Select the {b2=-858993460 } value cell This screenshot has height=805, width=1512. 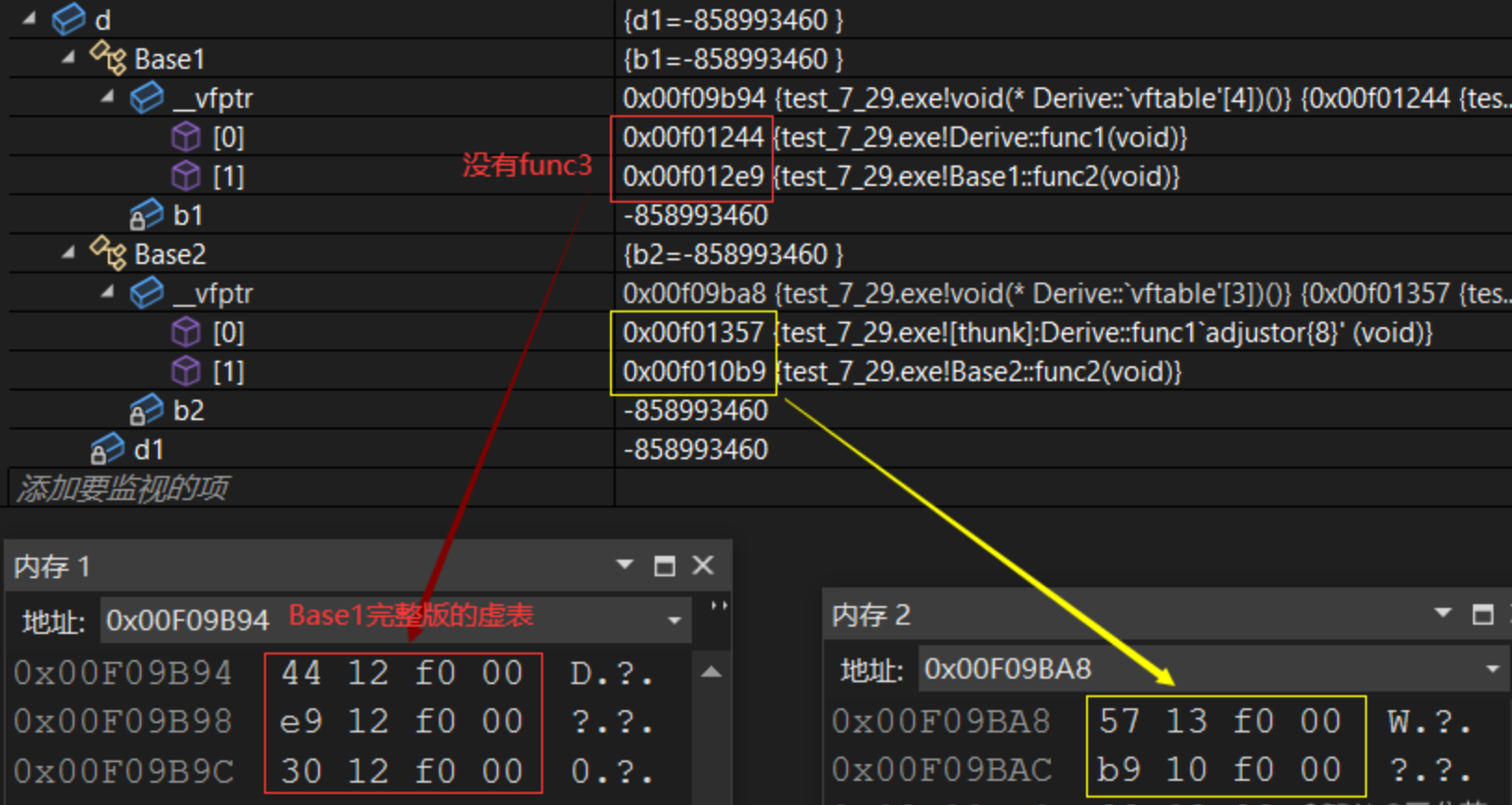[733, 255]
